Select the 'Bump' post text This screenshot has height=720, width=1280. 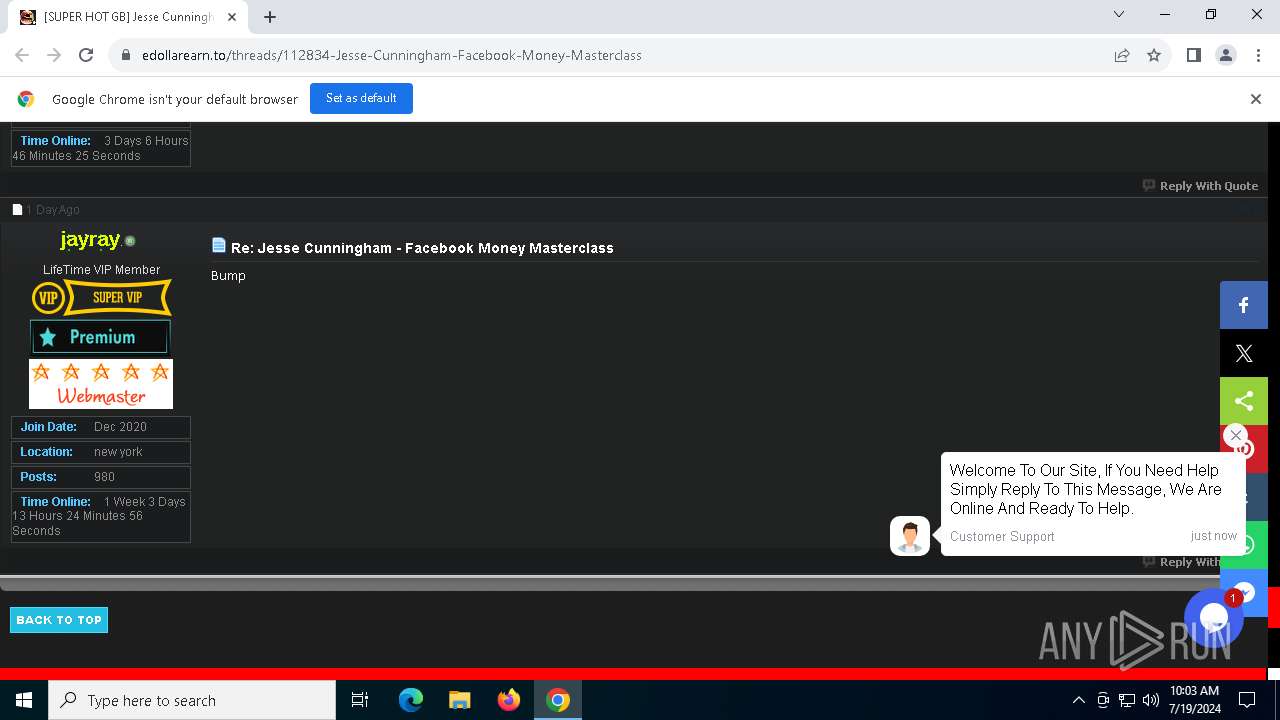click(x=228, y=276)
